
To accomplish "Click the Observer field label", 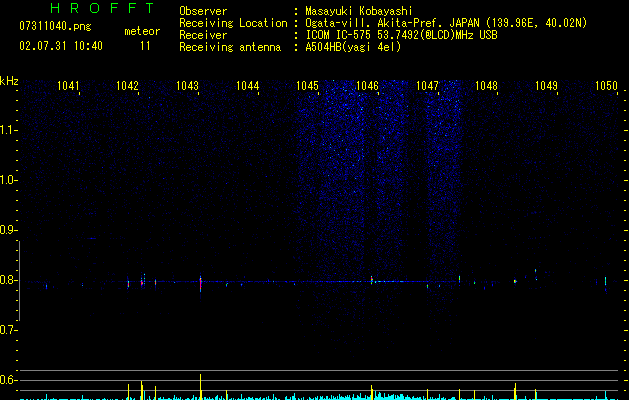I will [203, 11].
